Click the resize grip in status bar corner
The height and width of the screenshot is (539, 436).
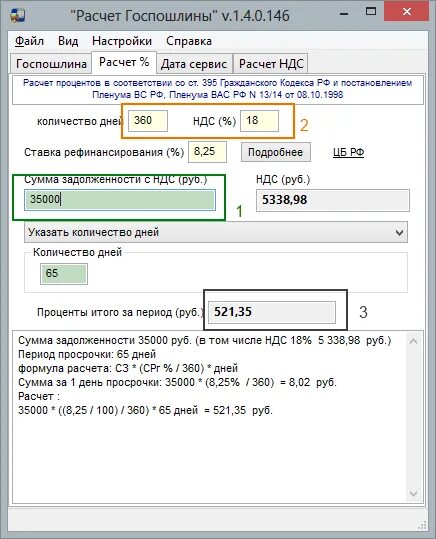422,525
